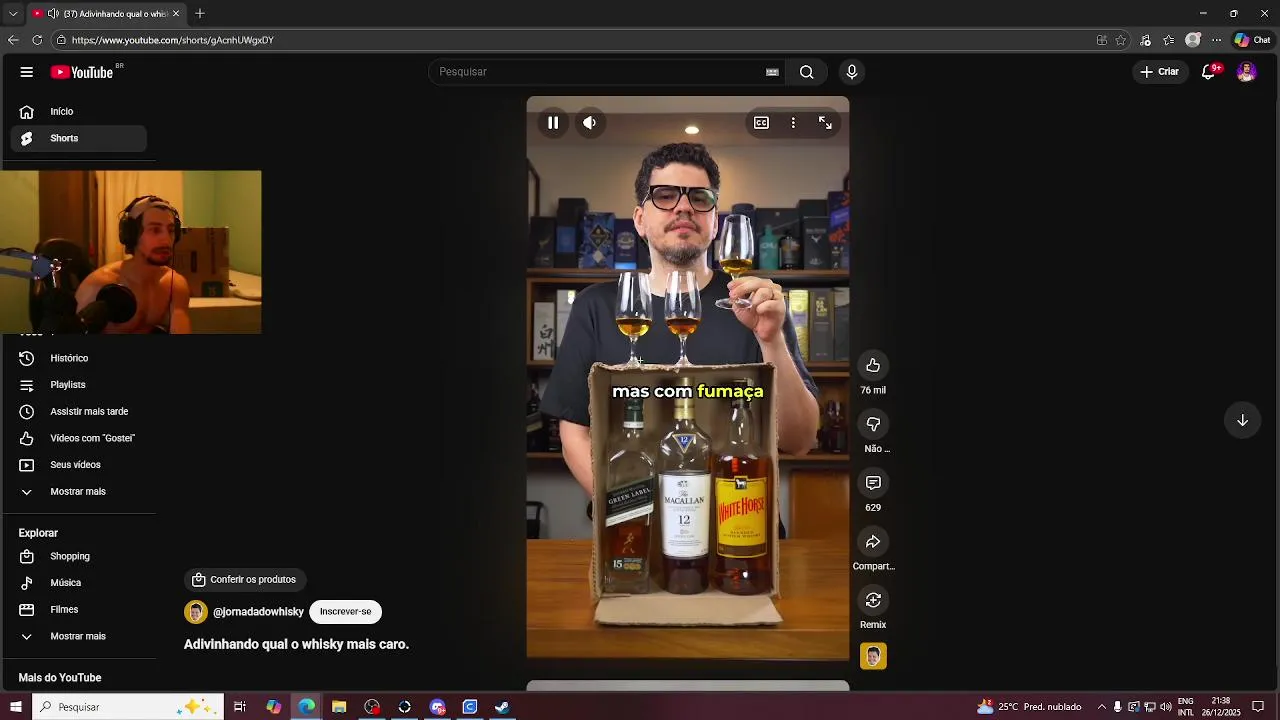Go to YouTube home via logo
The image size is (1280, 720).
tap(82, 72)
